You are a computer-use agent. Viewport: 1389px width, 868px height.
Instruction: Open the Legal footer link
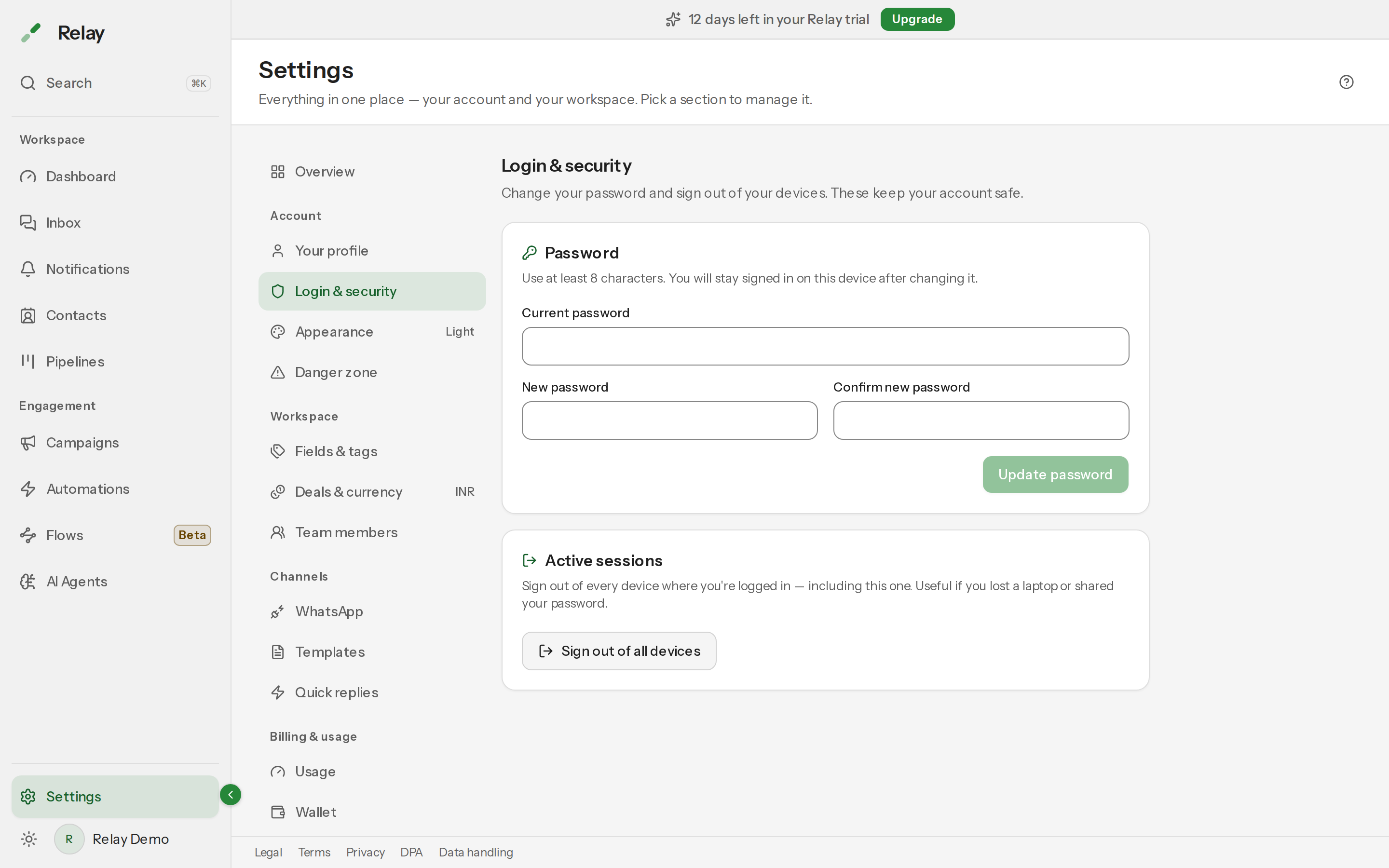pyautogui.click(x=268, y=852)
